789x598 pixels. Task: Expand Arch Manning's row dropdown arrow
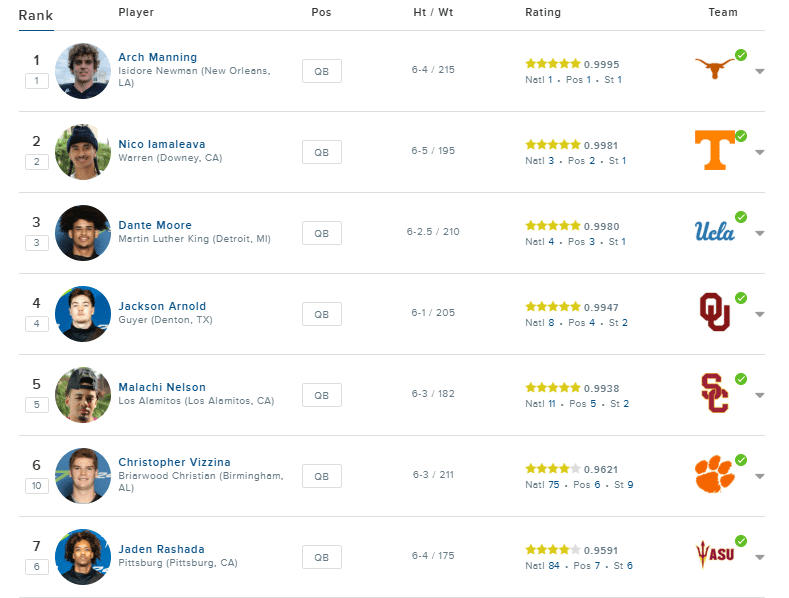click(760, 71)
